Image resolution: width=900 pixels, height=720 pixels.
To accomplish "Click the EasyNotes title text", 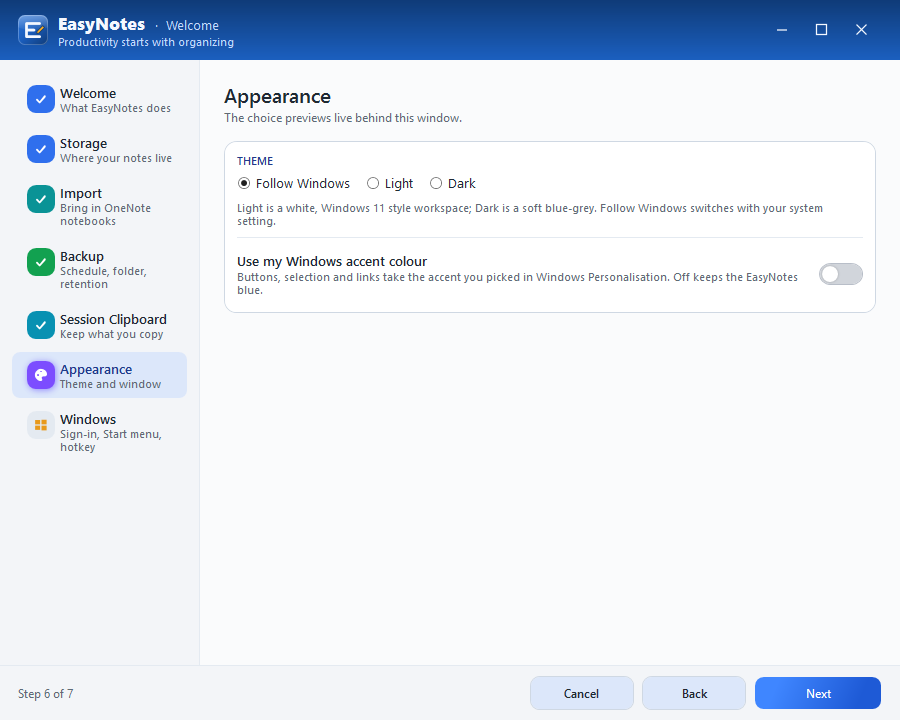I will (x=102, y=24).
